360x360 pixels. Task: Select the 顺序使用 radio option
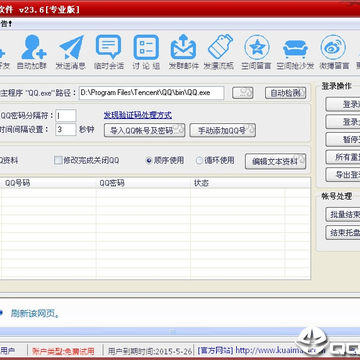149,161
